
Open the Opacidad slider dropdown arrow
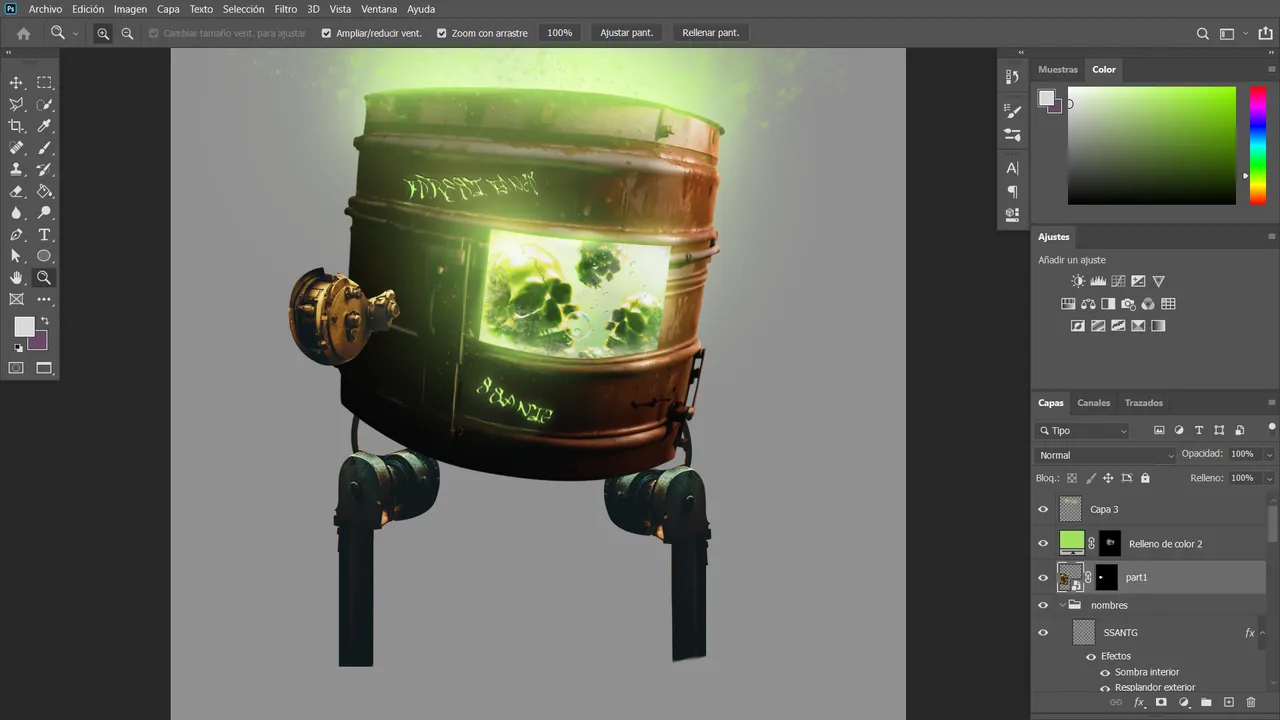(1269, 455)
